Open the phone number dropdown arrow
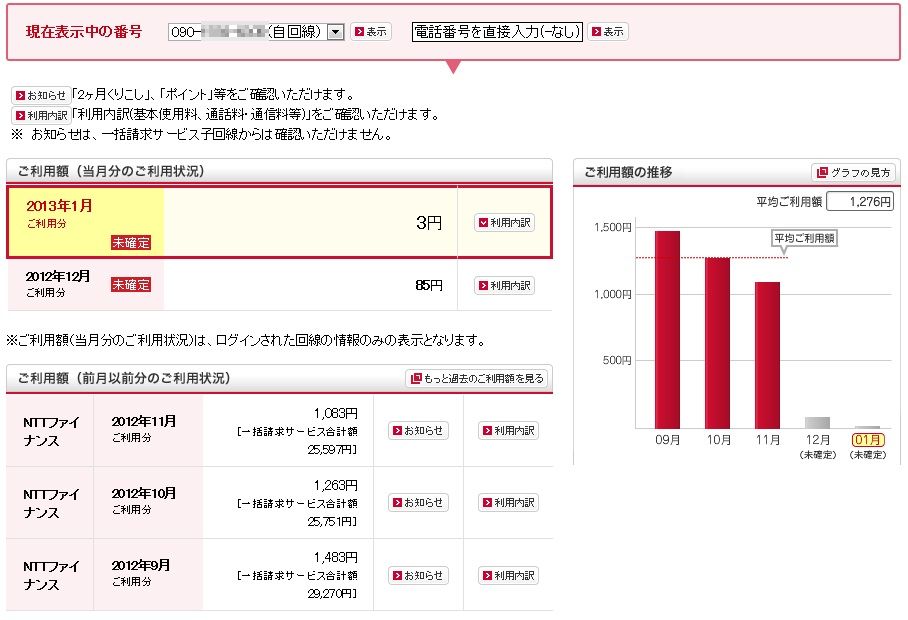Viewport: 908px width, 620px height. [x=336, y=32]
